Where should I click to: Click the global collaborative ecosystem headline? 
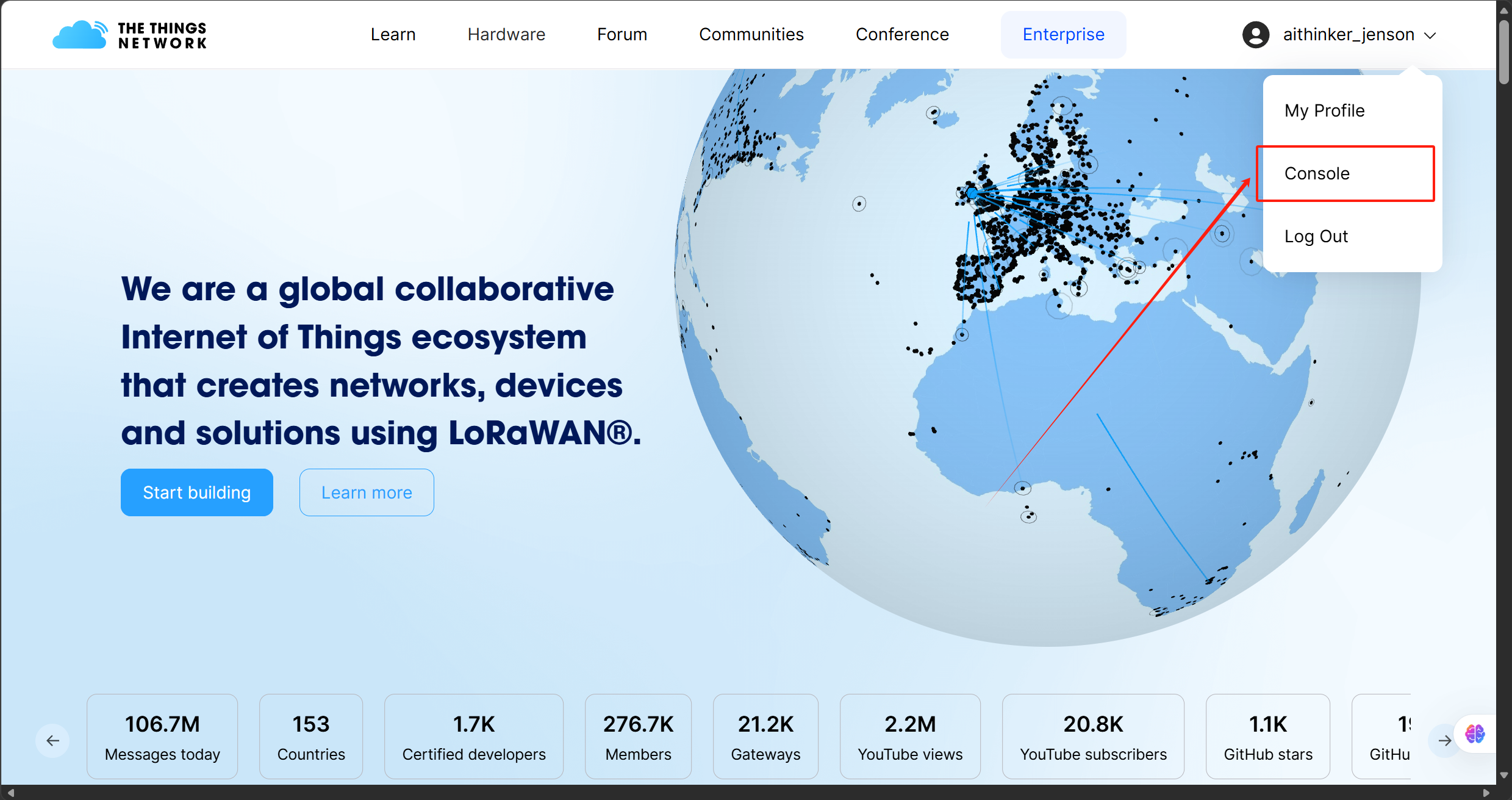click(381, 361)
